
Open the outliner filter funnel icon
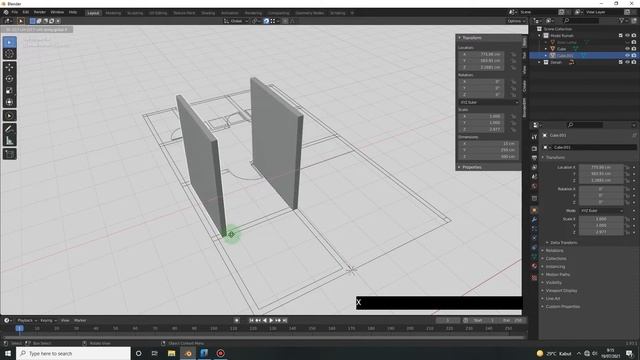click(x=622, y=20)
